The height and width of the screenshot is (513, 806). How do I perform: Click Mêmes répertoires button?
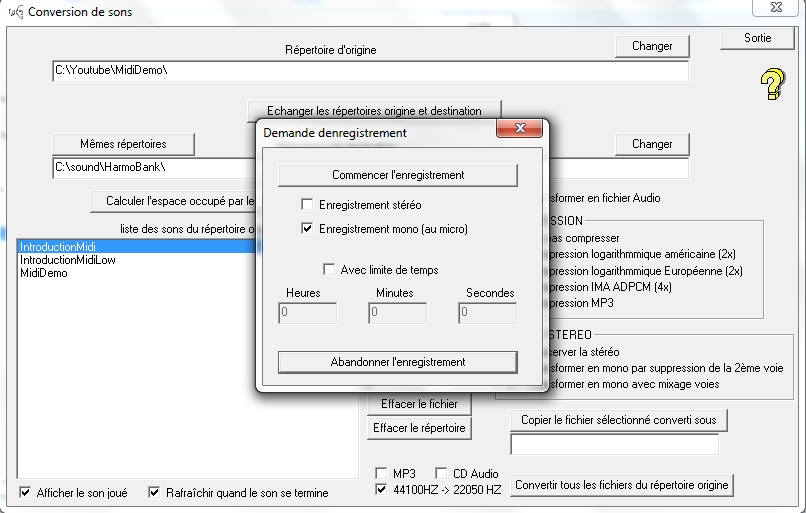click(123, 144)
